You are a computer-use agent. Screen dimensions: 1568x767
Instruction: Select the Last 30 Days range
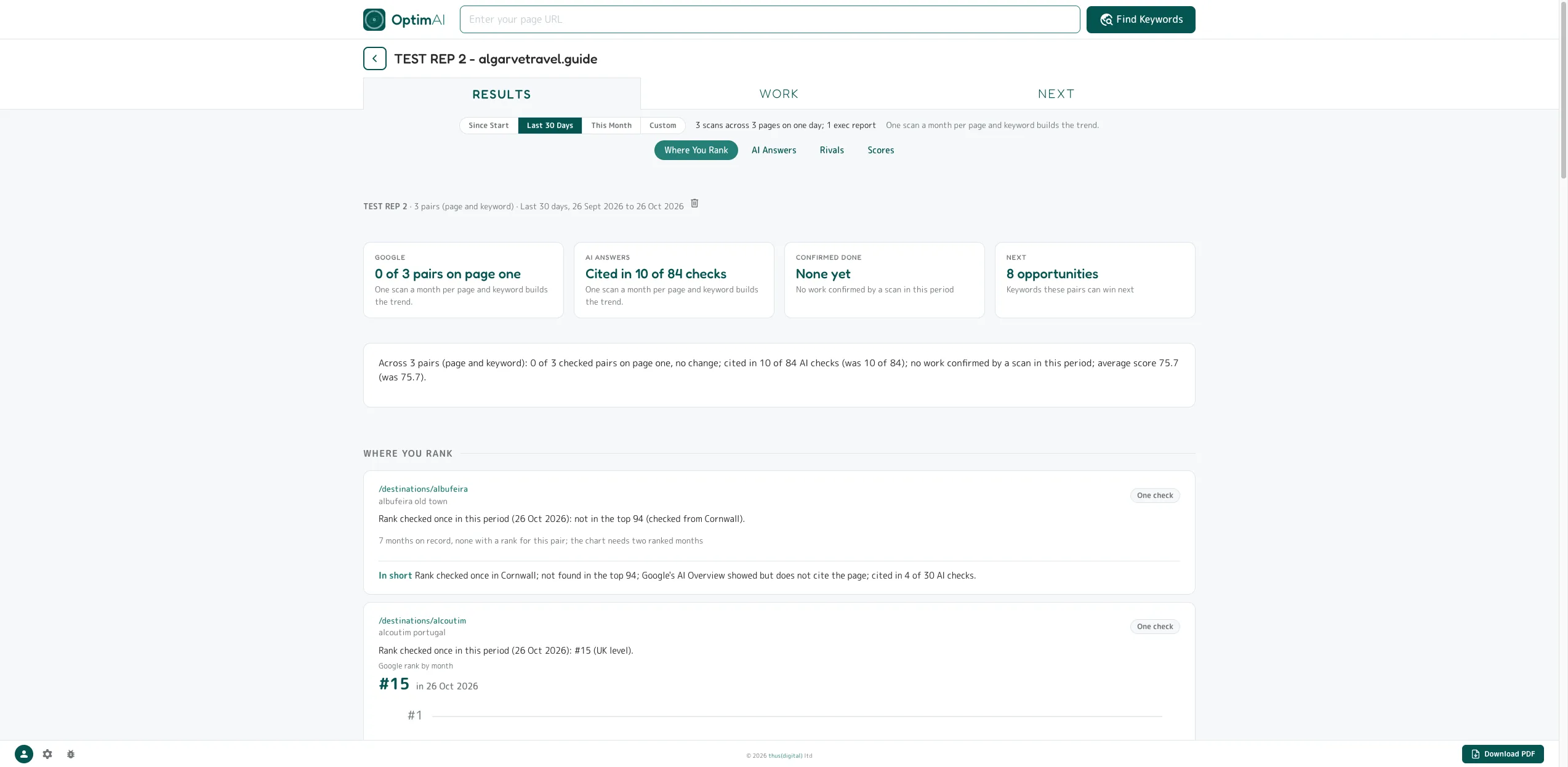550,126
